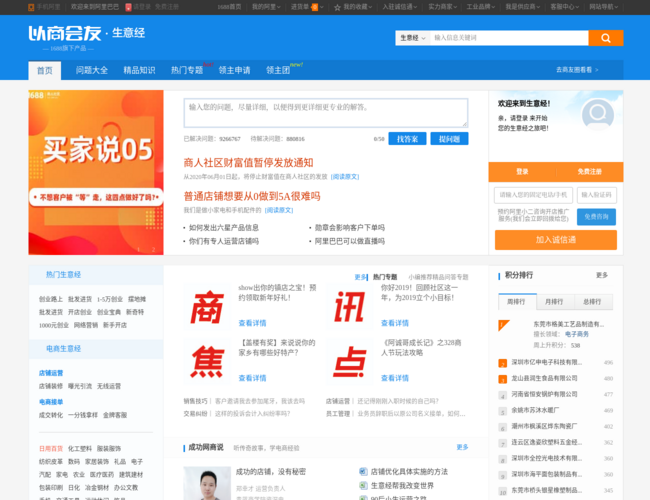Click 更多 beside 成功网商说

[x=462, y=447]
